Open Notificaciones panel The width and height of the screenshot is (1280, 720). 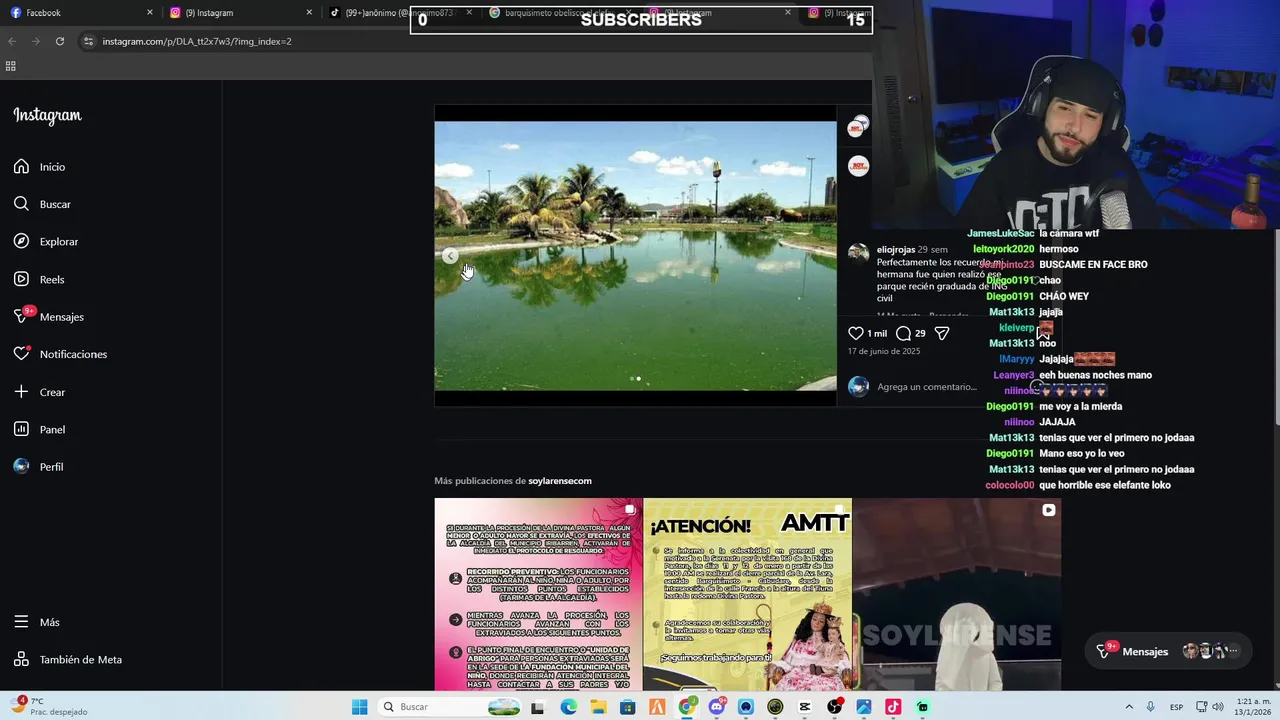click(60, 354)
